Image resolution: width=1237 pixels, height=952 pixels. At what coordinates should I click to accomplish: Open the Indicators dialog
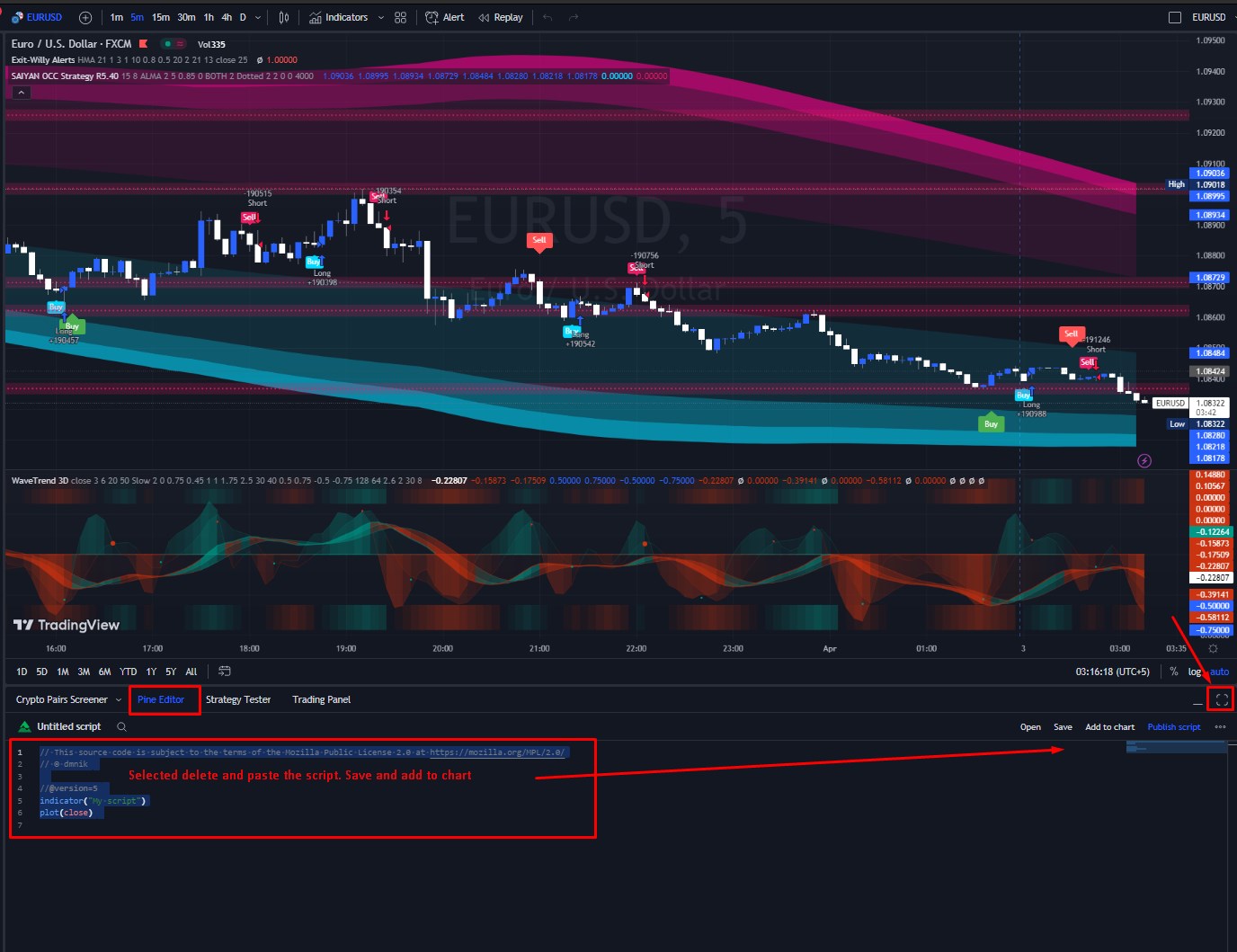[x=339, y=17]
